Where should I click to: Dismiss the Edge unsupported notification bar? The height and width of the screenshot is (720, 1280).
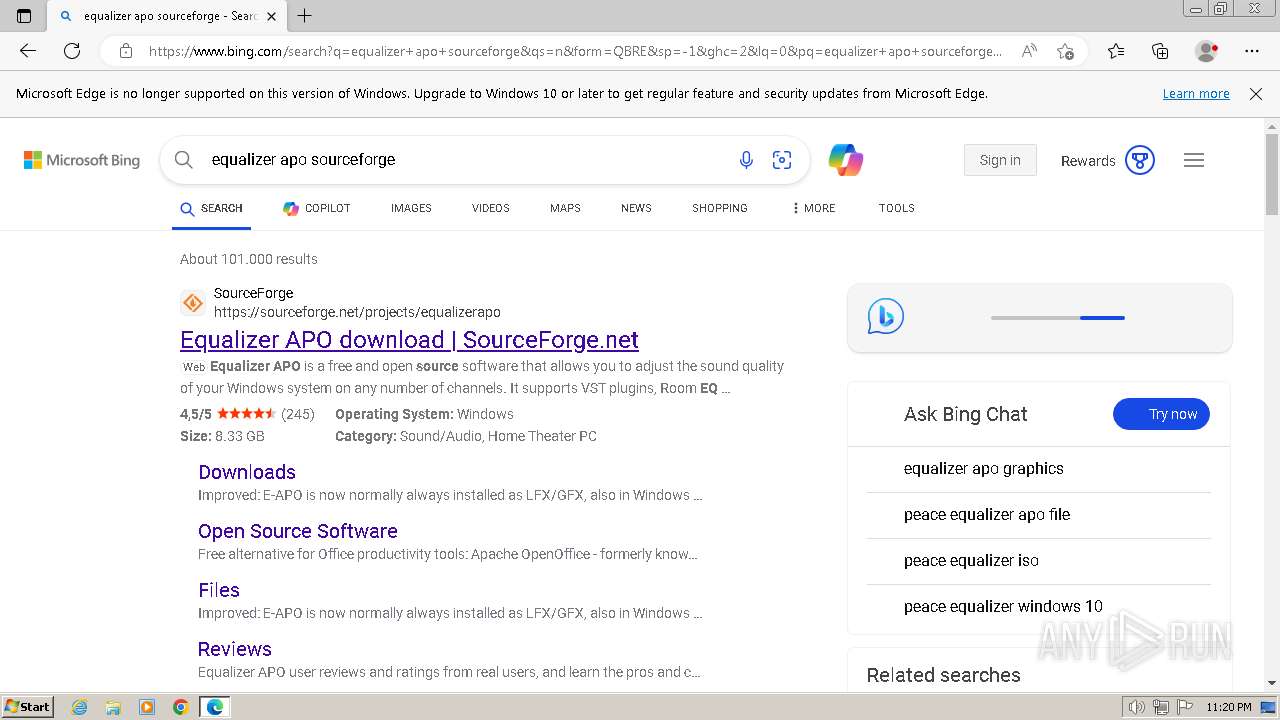coord(1256,94)
